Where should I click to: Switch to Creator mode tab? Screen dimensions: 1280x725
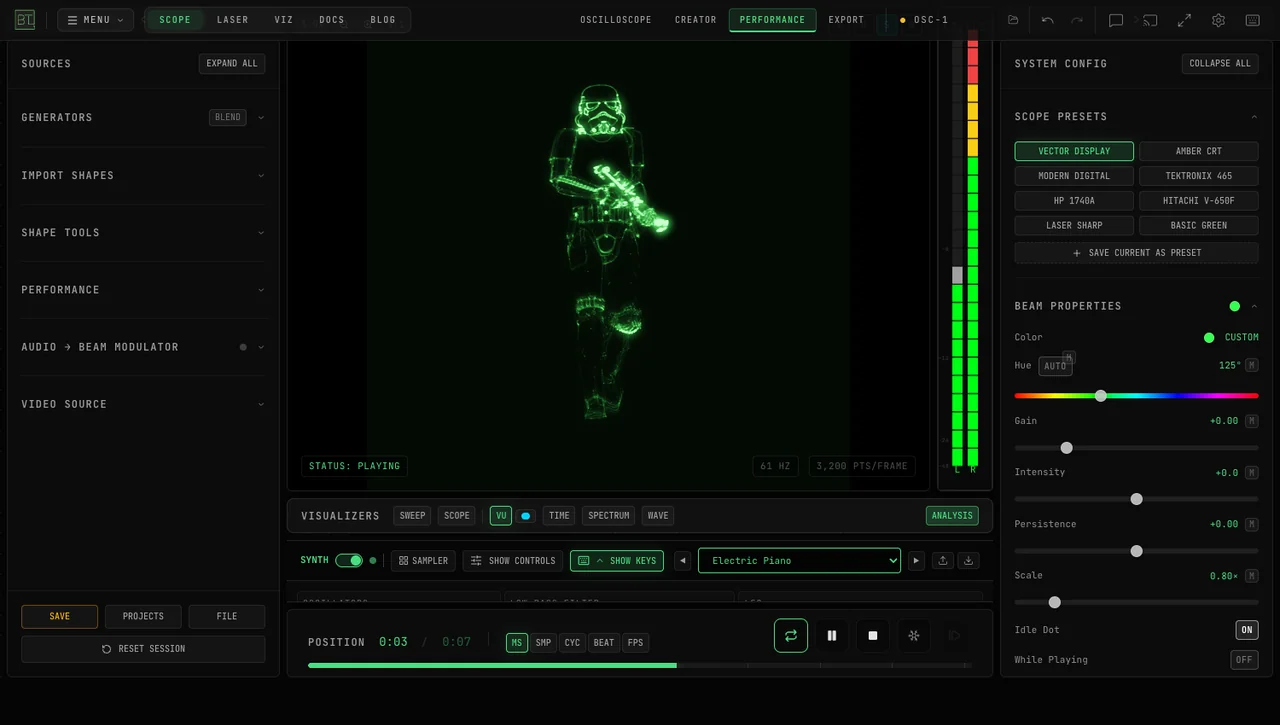695,20
